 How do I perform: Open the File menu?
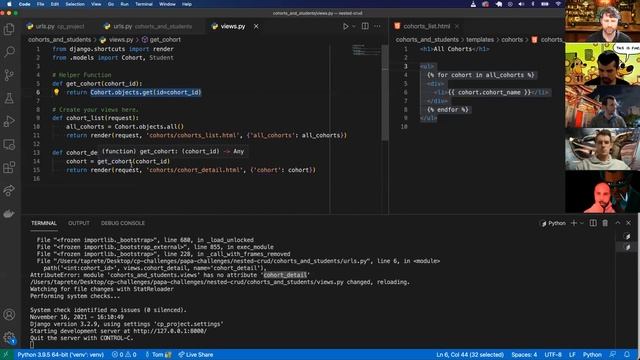[x=40, y=4]
